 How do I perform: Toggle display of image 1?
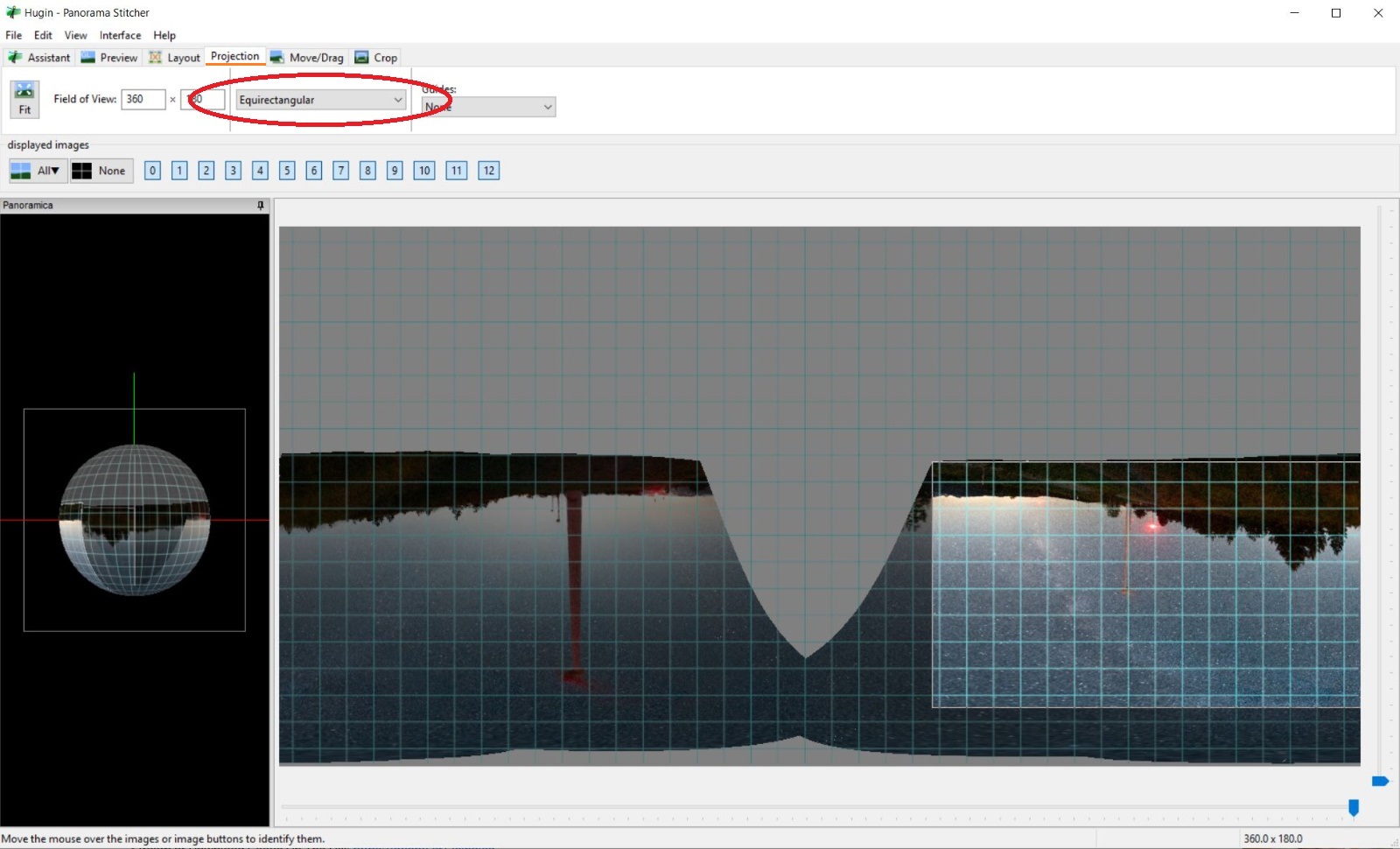[179, 171]
